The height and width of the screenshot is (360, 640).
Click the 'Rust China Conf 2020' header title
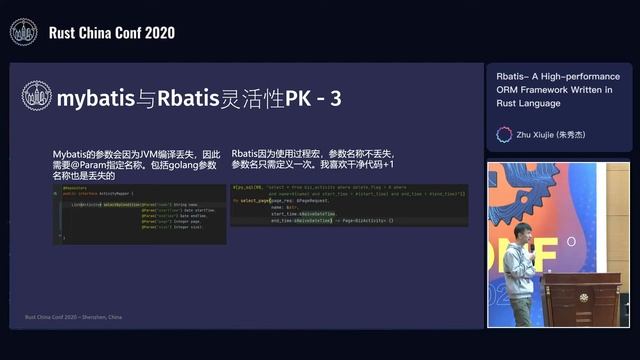112,33
